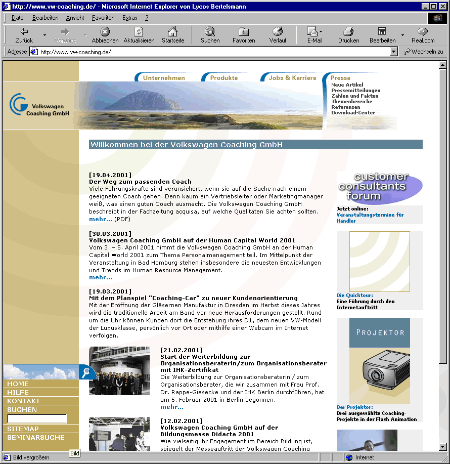Click the HILFE sidebar link
The width and height of the screenshot is (450, 464).
tap(18, 392)
